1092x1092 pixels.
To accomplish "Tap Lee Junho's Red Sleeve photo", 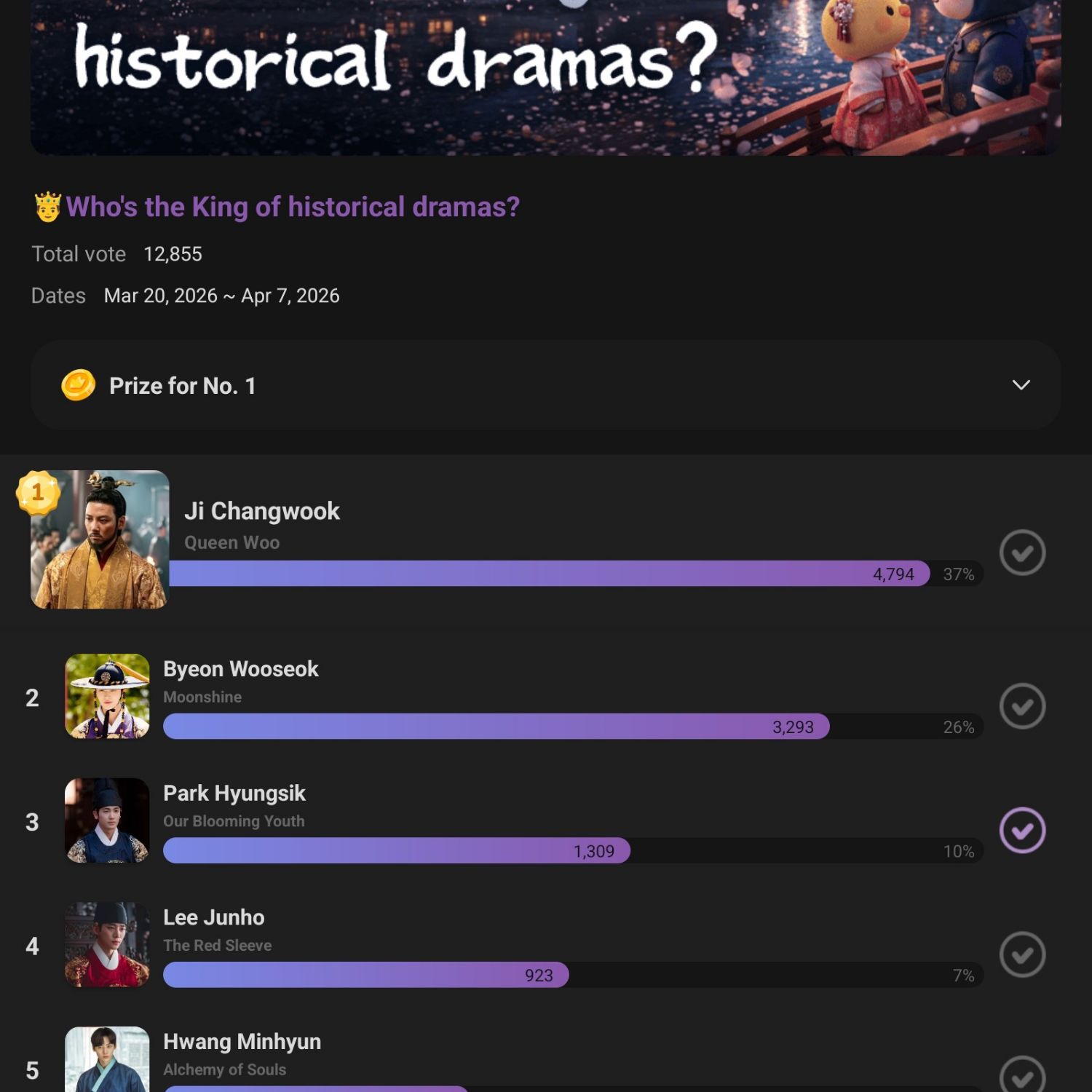I will coord(107,945).
